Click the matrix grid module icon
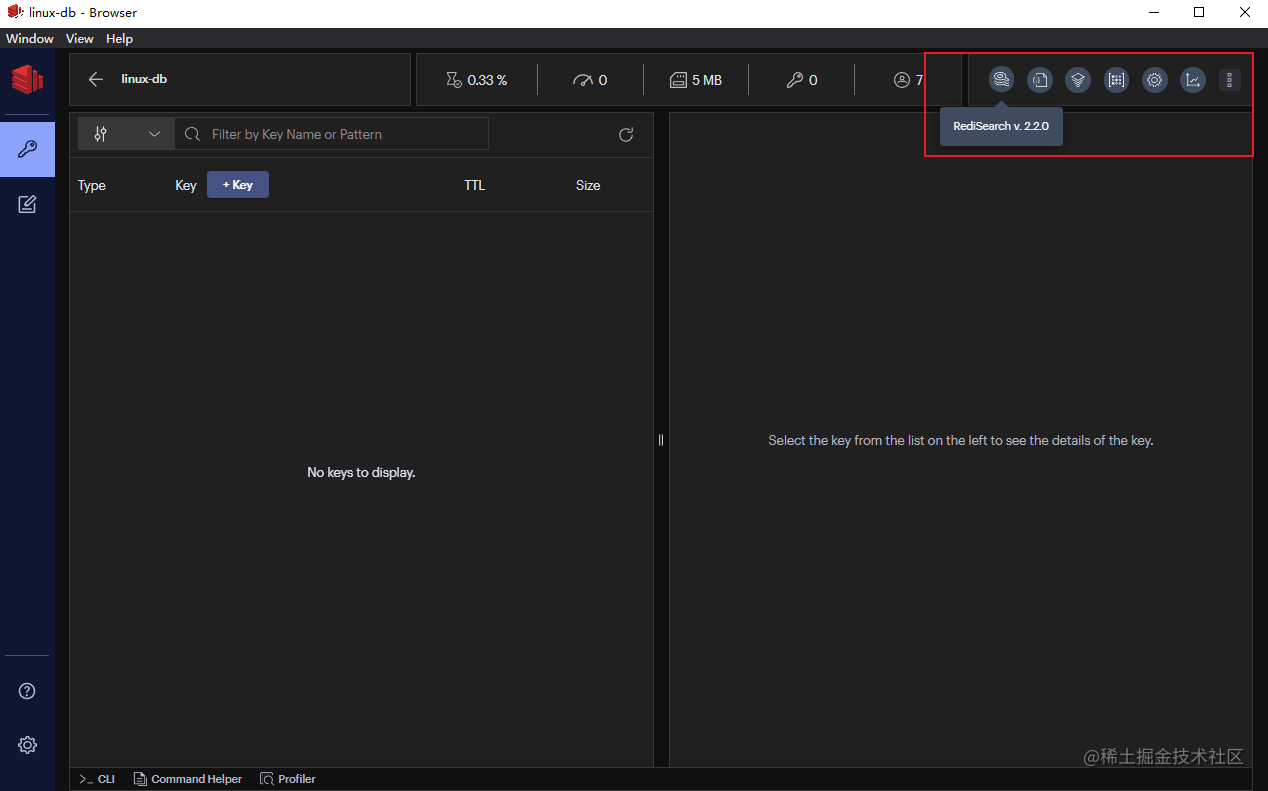Viewport: 1268px width, 791px height. coord(1116,80)
